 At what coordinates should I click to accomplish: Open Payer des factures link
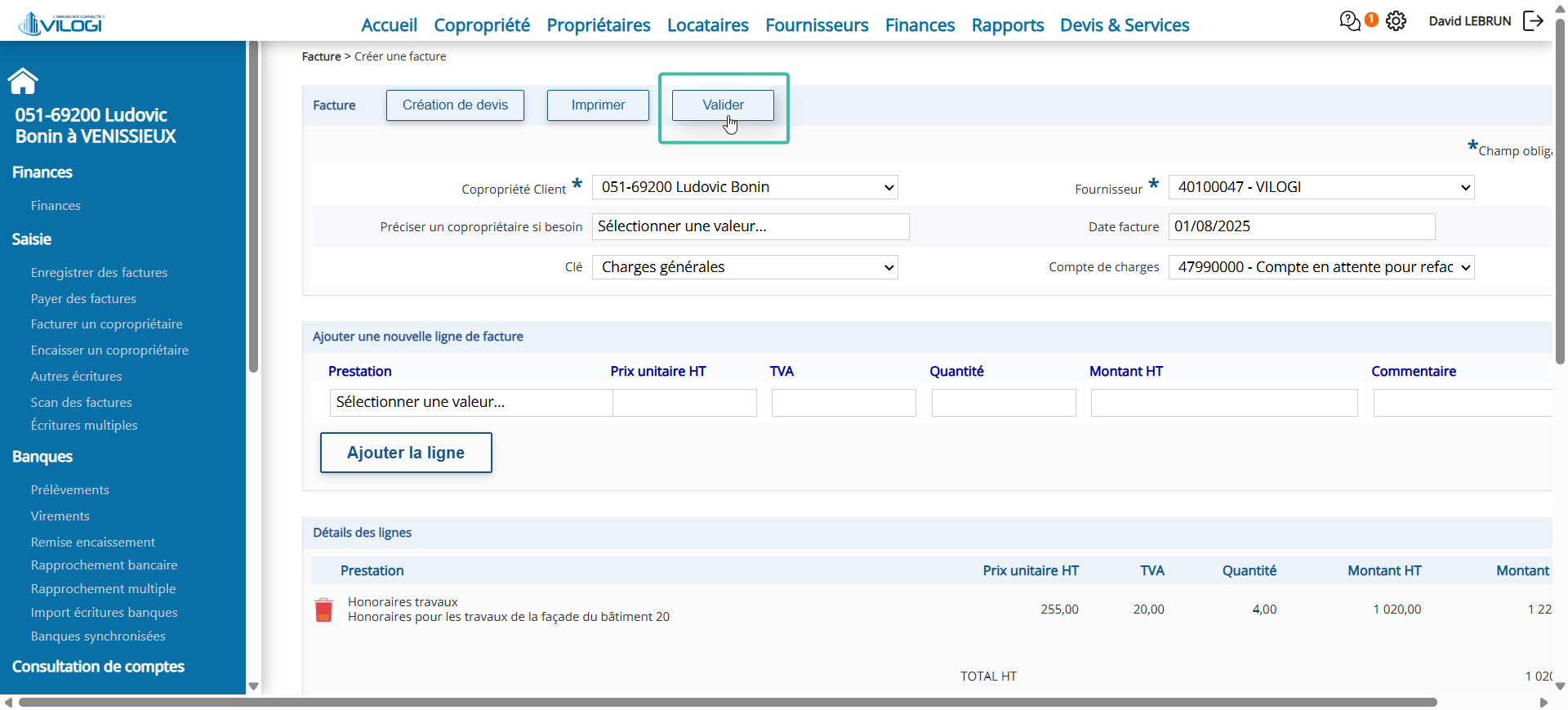click(x=83, y=299)
